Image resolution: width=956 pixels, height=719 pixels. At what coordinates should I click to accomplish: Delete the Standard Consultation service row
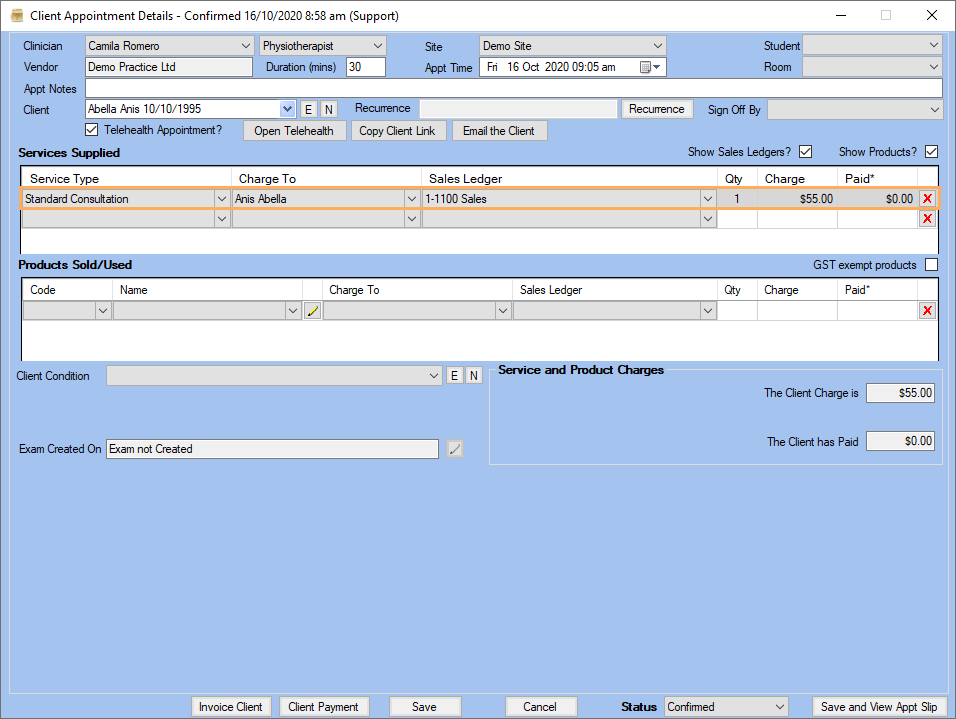[927, 199]
